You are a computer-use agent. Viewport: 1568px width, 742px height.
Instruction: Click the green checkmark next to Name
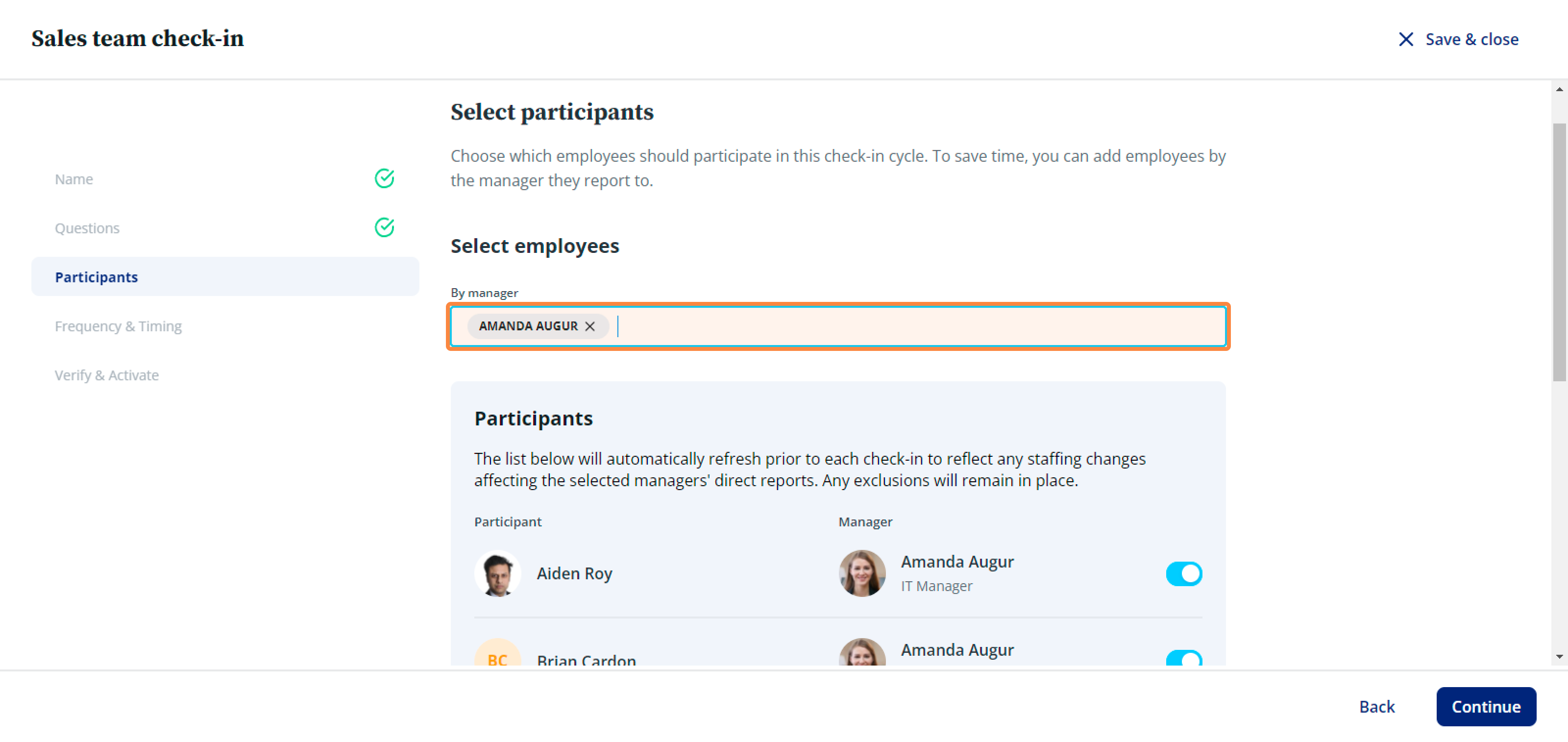[384, 179]
